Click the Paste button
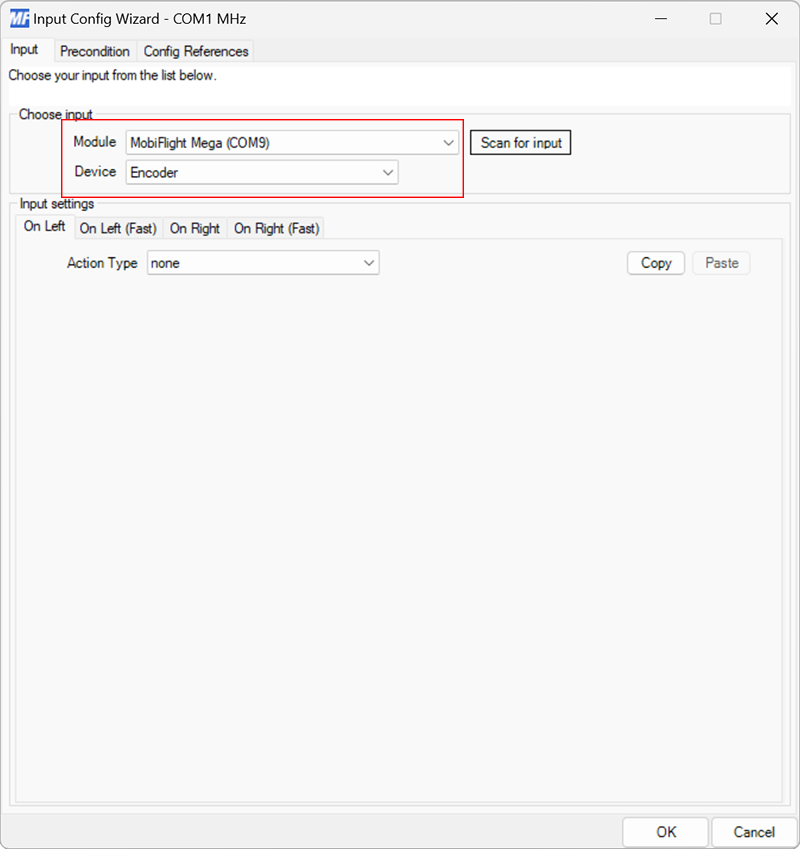Viewport: 800px width, 849px height. (x=721, y=263)
